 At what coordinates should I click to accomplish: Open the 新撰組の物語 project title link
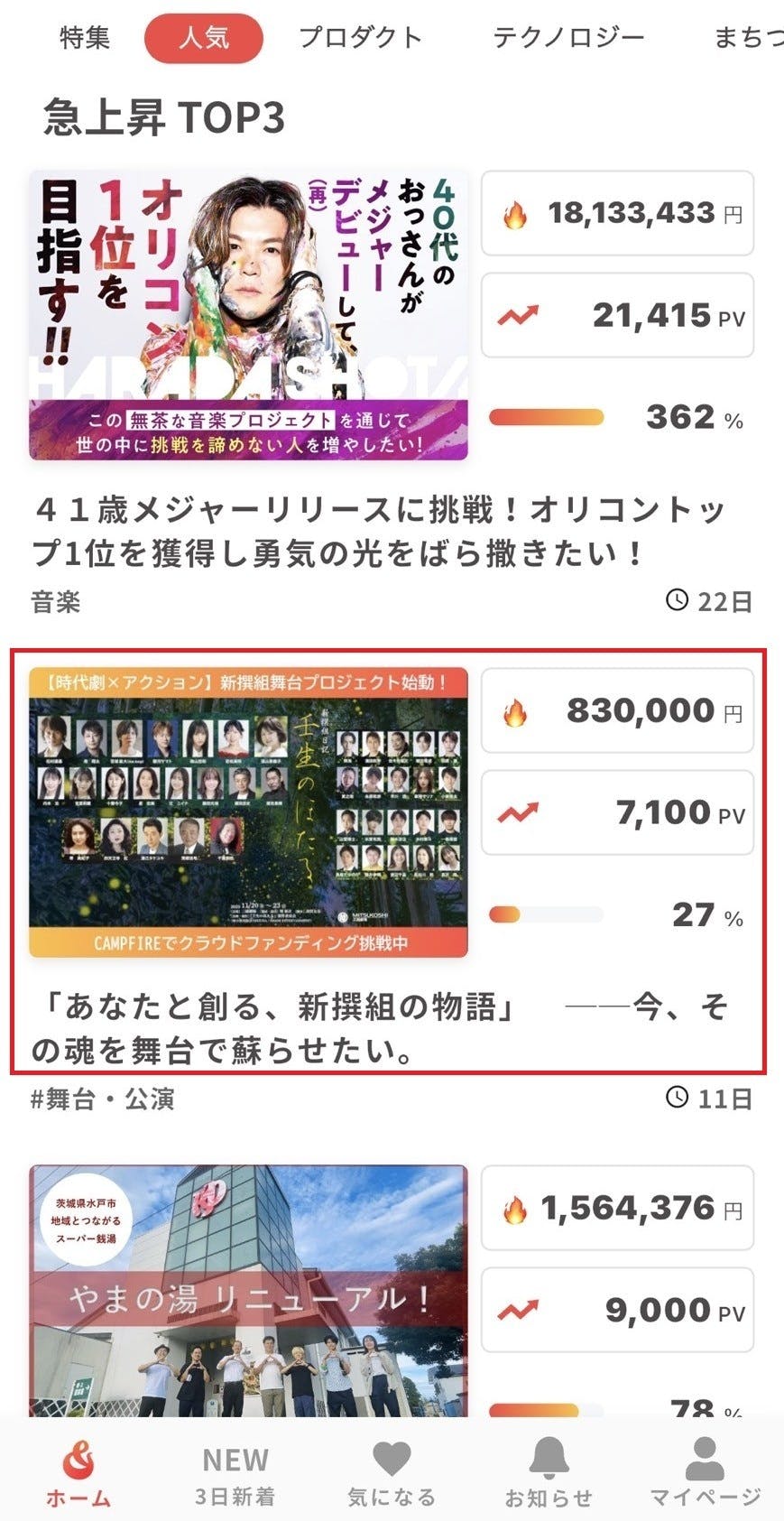click(x=379, y=1028)
